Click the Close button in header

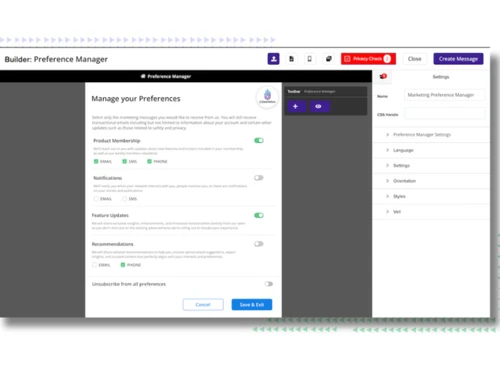[415, 59]
